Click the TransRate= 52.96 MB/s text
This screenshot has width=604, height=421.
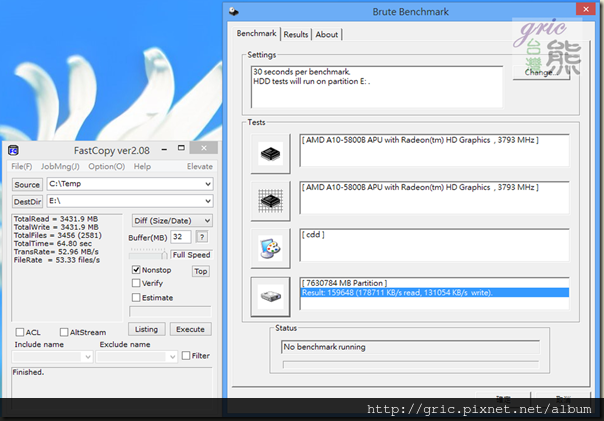pyautogui.click(x=56, y=252)
